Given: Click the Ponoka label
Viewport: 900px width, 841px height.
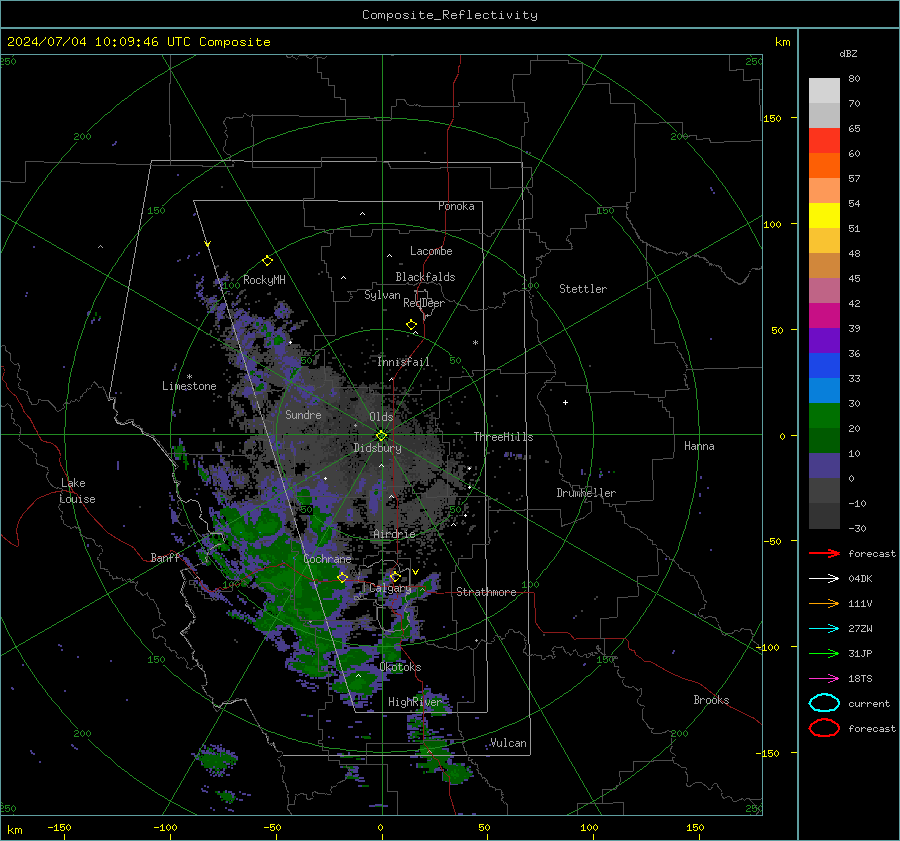Looking at the screenshot, I should point(456,206).
